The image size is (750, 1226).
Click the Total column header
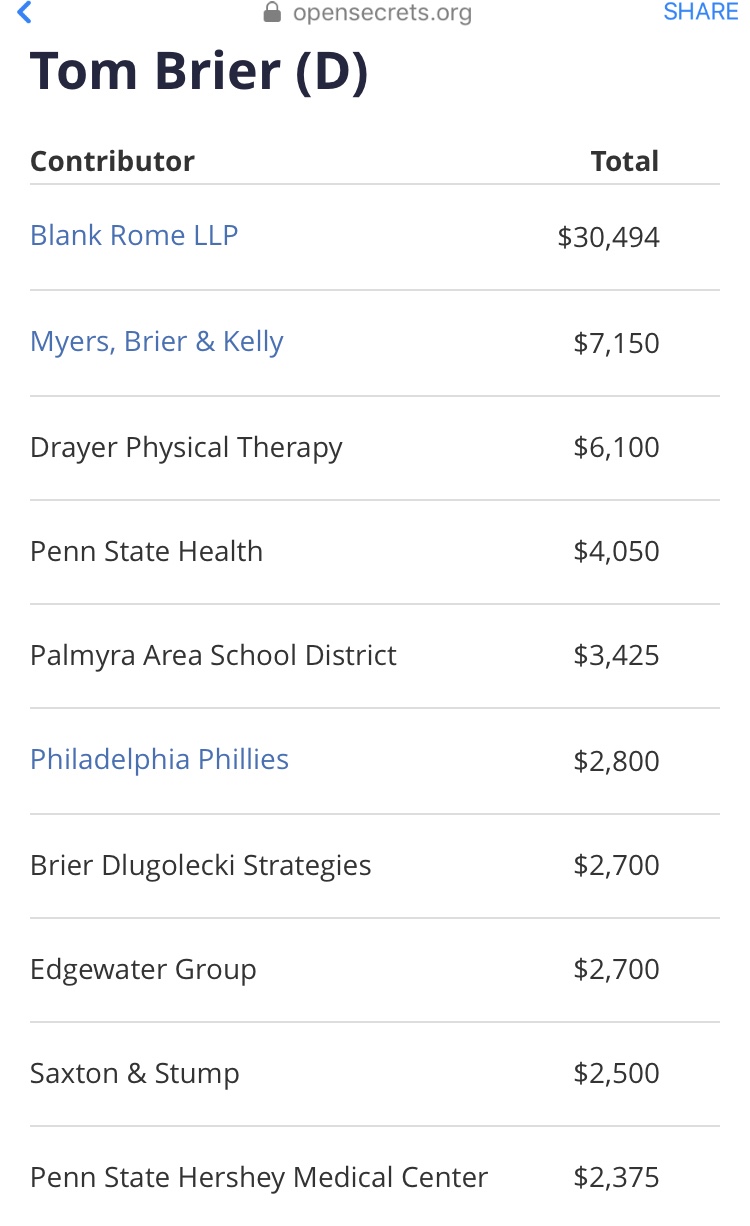pyautogui.click(x=624, y=161)
